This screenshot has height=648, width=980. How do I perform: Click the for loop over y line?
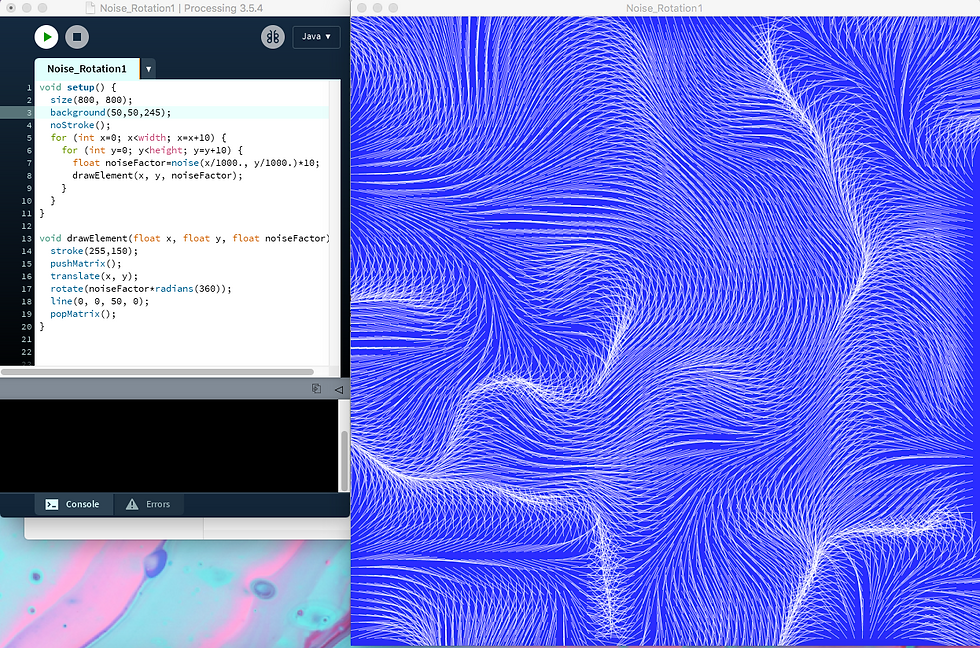tap(152, 150)
